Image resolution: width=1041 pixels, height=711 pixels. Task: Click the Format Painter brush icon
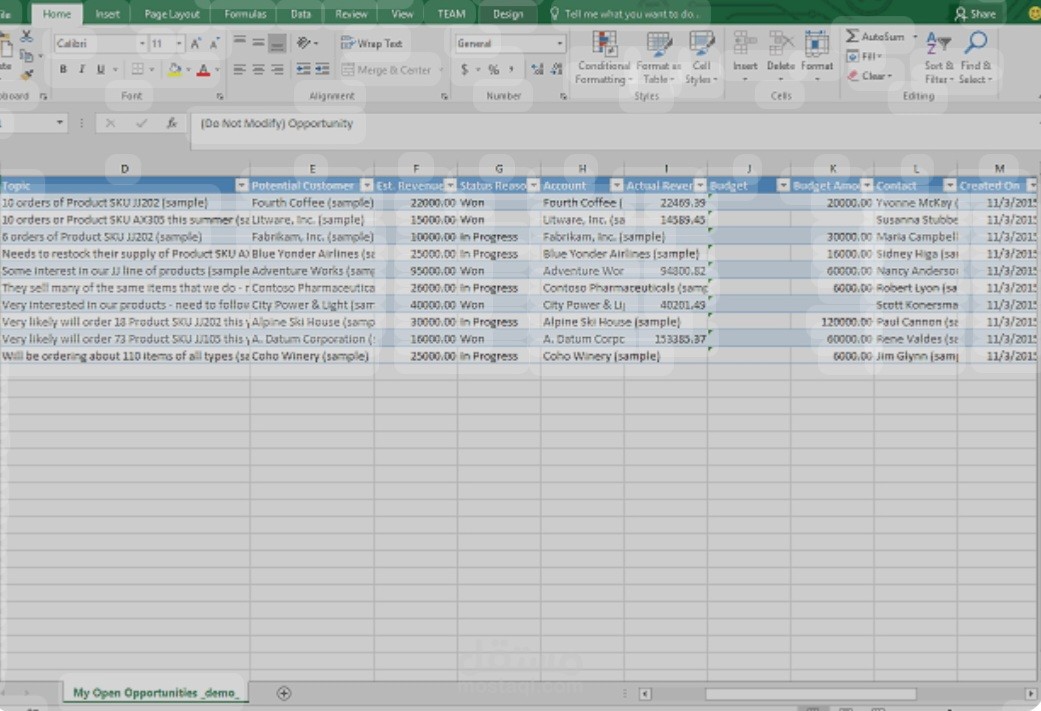(x=27, y=74)
